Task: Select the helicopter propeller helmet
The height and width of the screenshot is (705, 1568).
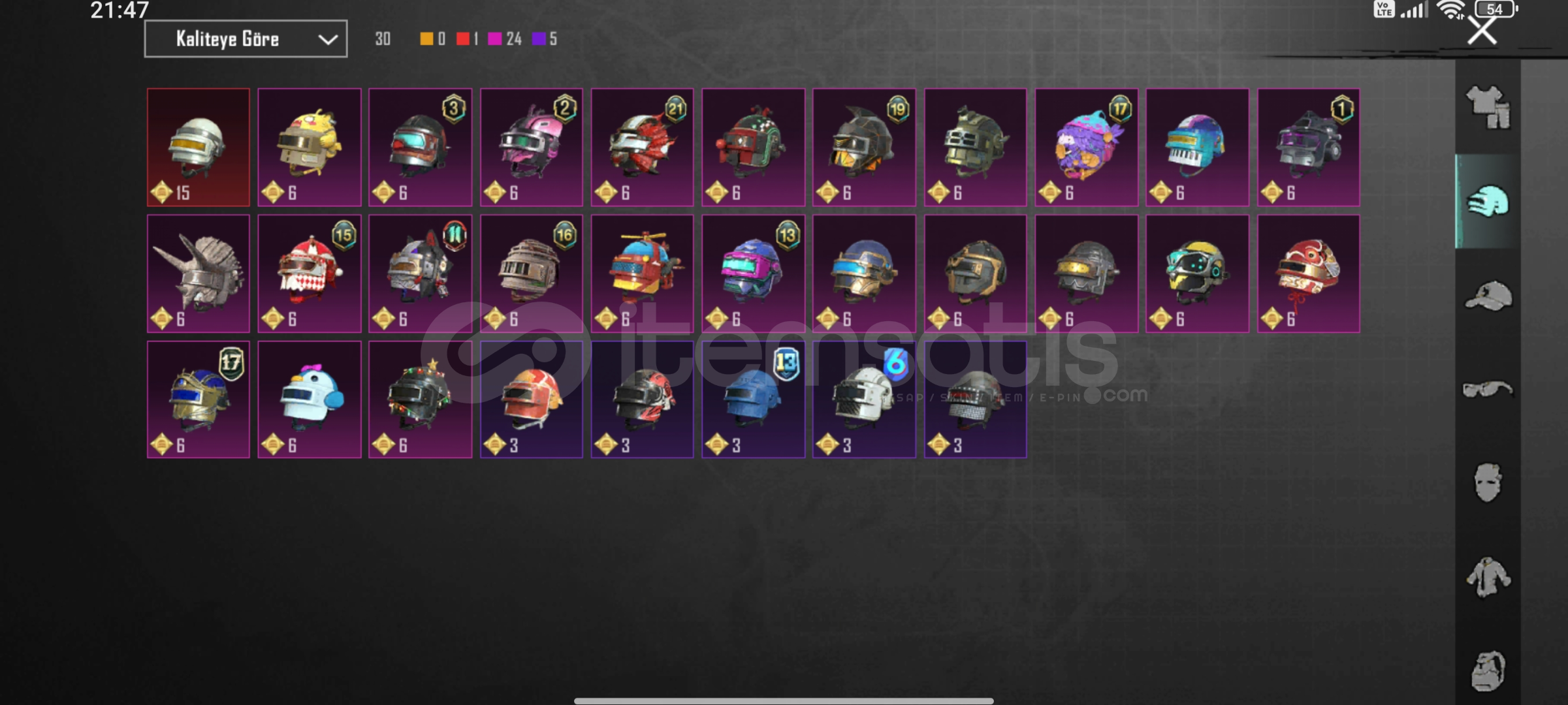Action: tap(643, 274)
